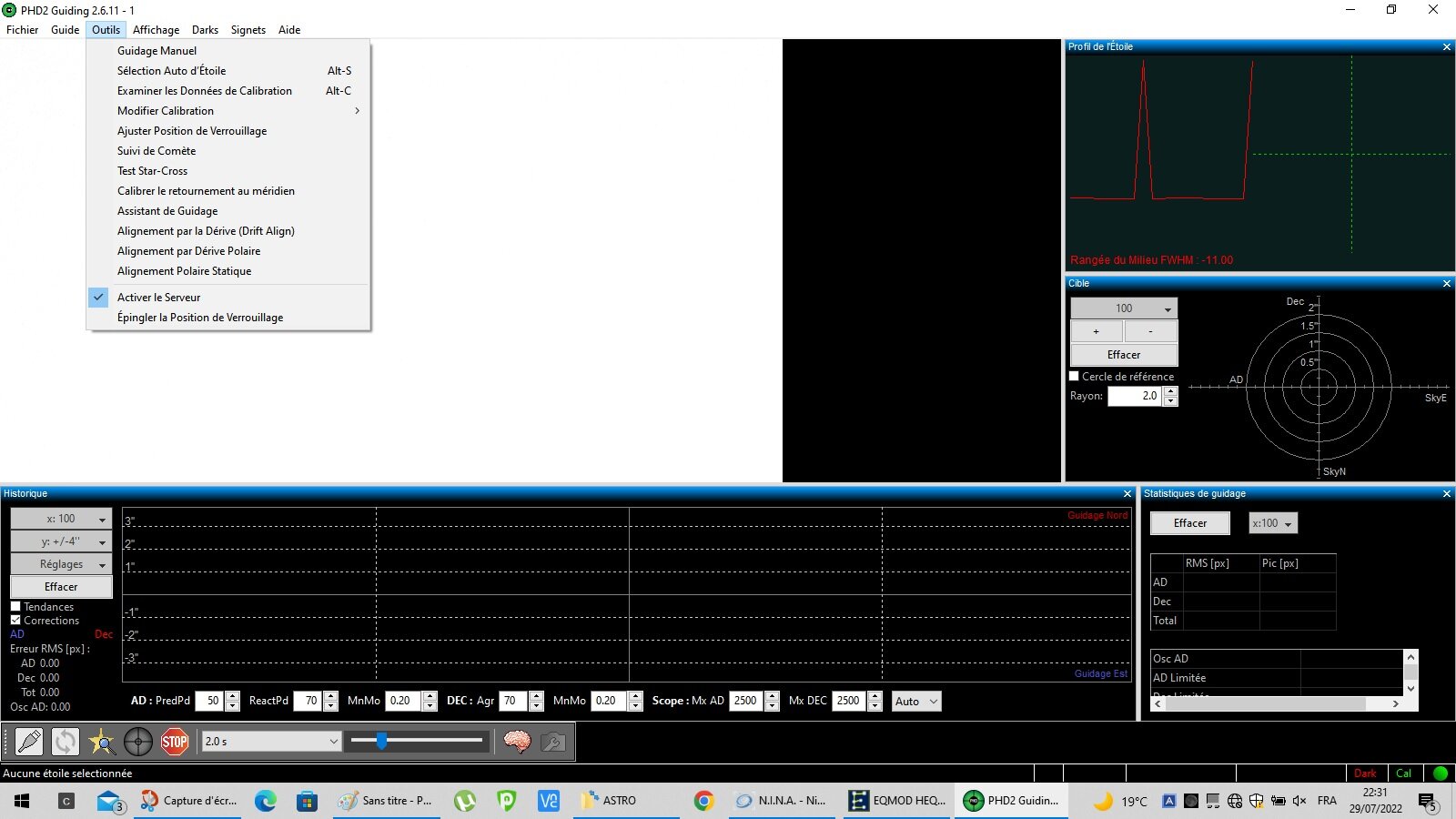
Task: Click the red STOP icon
Action: tap(175, 742)
